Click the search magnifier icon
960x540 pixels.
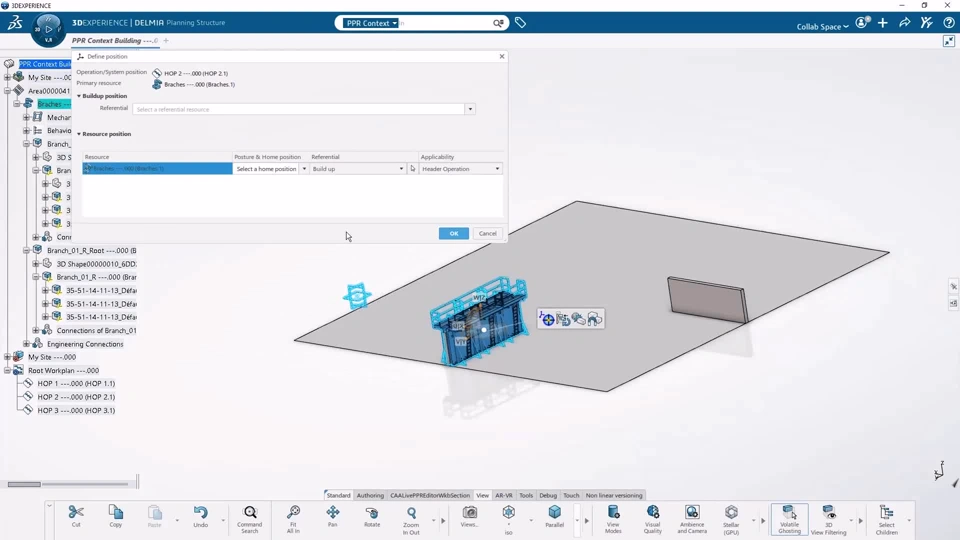point(498,23)
